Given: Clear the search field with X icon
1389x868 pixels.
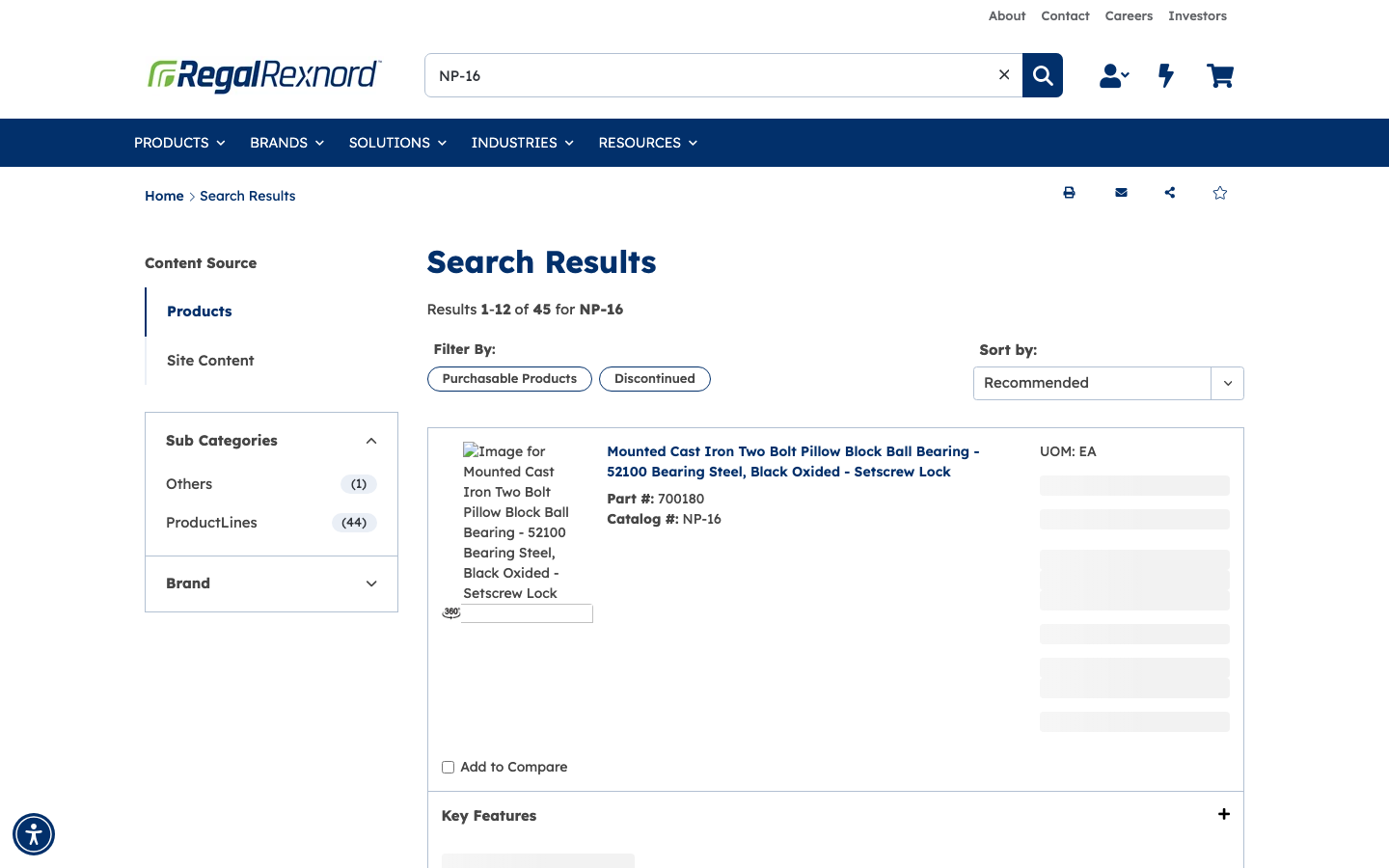Looking at the screenshot, I should tap(1004, 75).
